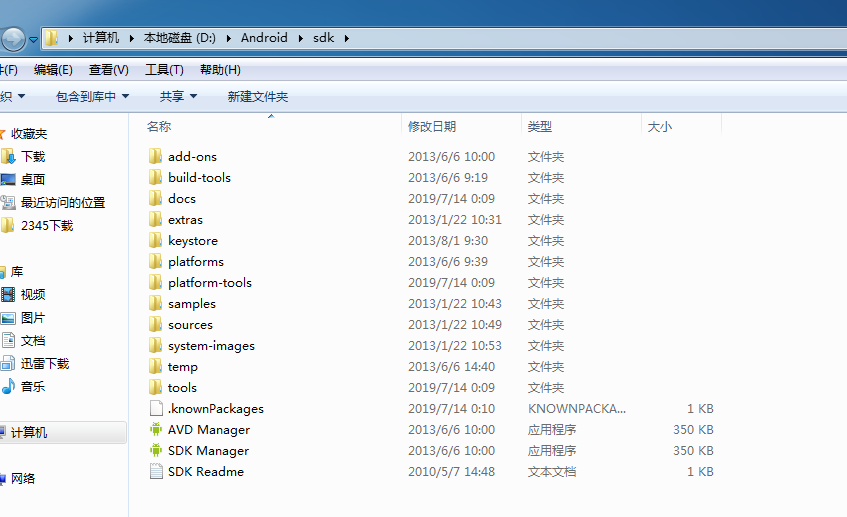The width and height of the screenshot is (847, 517).
Task: Expand the root arrow before 计算机 in address bar
Action: 70,38
